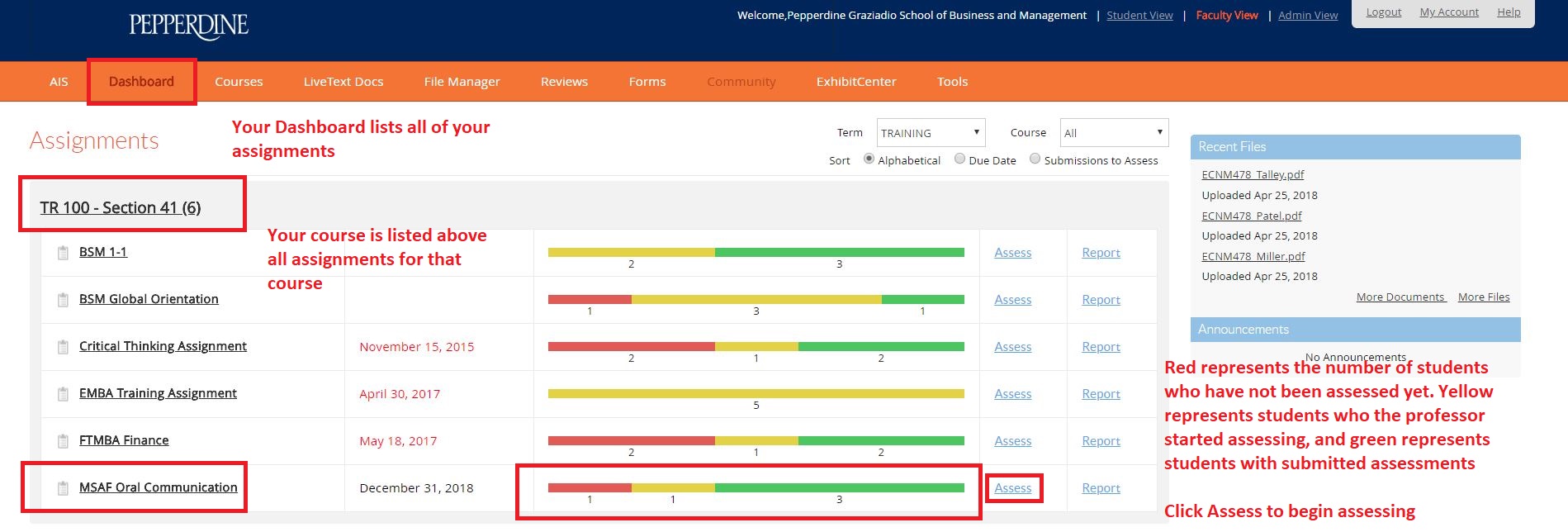Screen dimensions: 1568x532
Task: Open the Report for BSM 1-1
Action: [x=1101, y=253]
